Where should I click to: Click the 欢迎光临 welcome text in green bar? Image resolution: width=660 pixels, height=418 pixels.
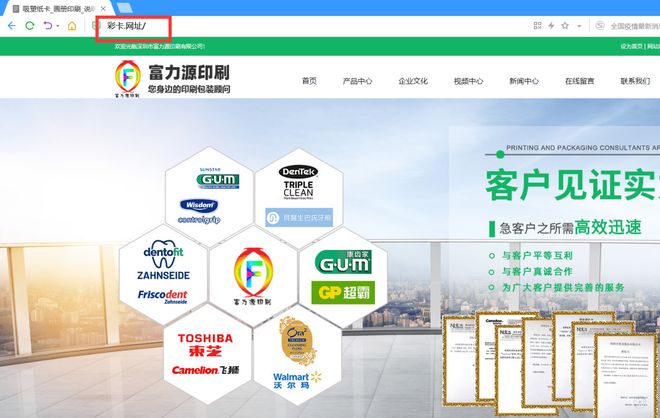(160, 46)
